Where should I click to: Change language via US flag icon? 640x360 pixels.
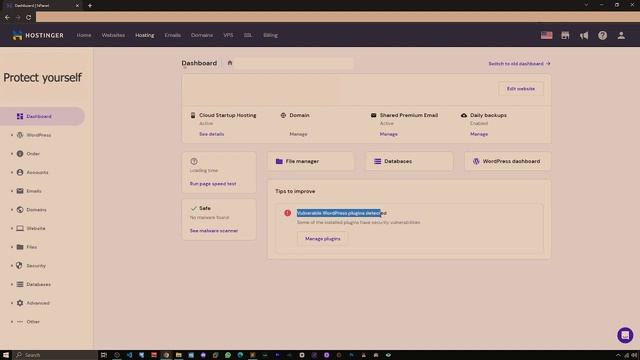[x=547, y=36]
